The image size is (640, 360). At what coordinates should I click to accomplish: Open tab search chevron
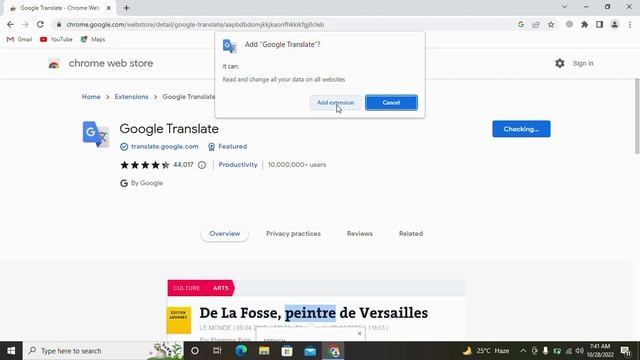coord(564,7)
